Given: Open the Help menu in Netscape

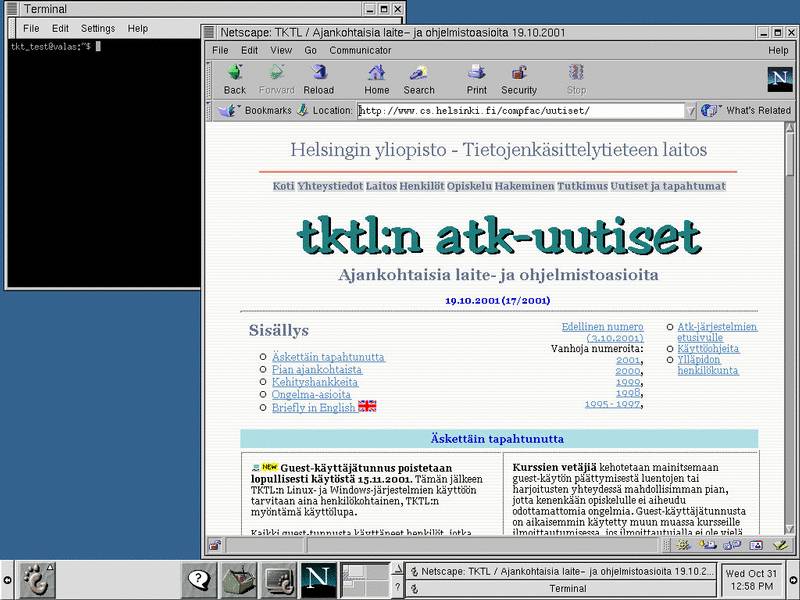Looking at the screenshot, I should click(778, 50).
